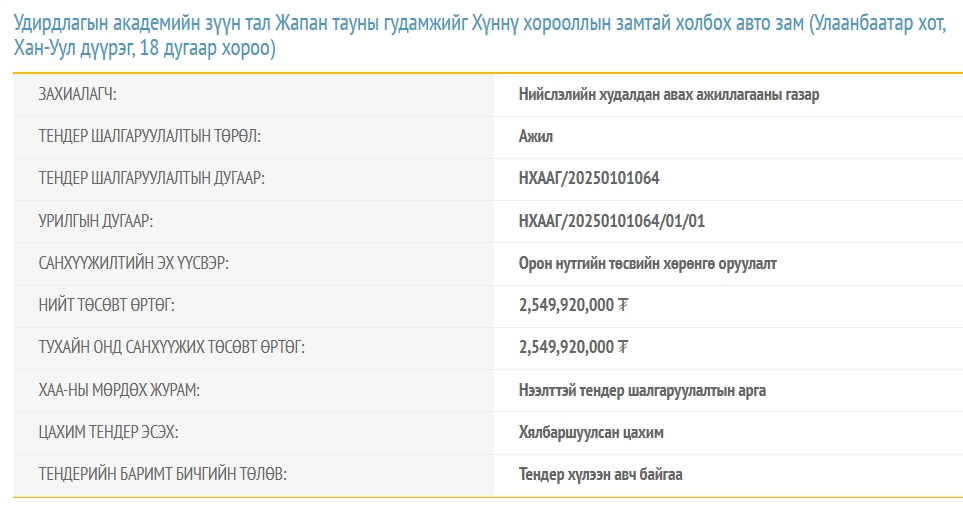Click the ТЕНДЕР ШАЛГАРУУЛАЛТЫН ТӨРӨЛ label
The width and height of the screenshot is (963, 512).
pos(155,137)
